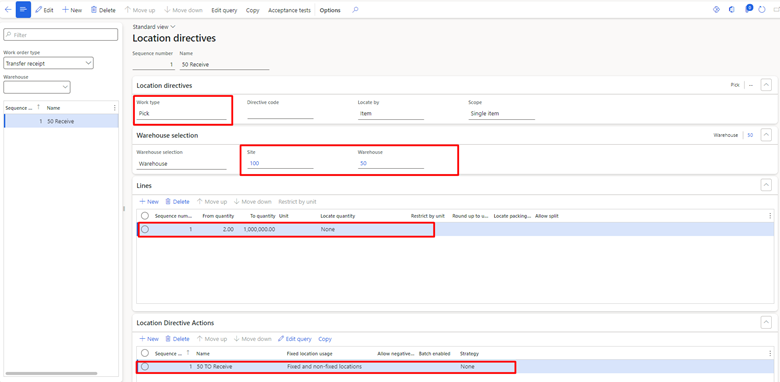The height and width of the screenshot is (382, 780).
Task: Click Move up in Location Directive Actions
Action: pyautogui.click(x=212, y=339)
